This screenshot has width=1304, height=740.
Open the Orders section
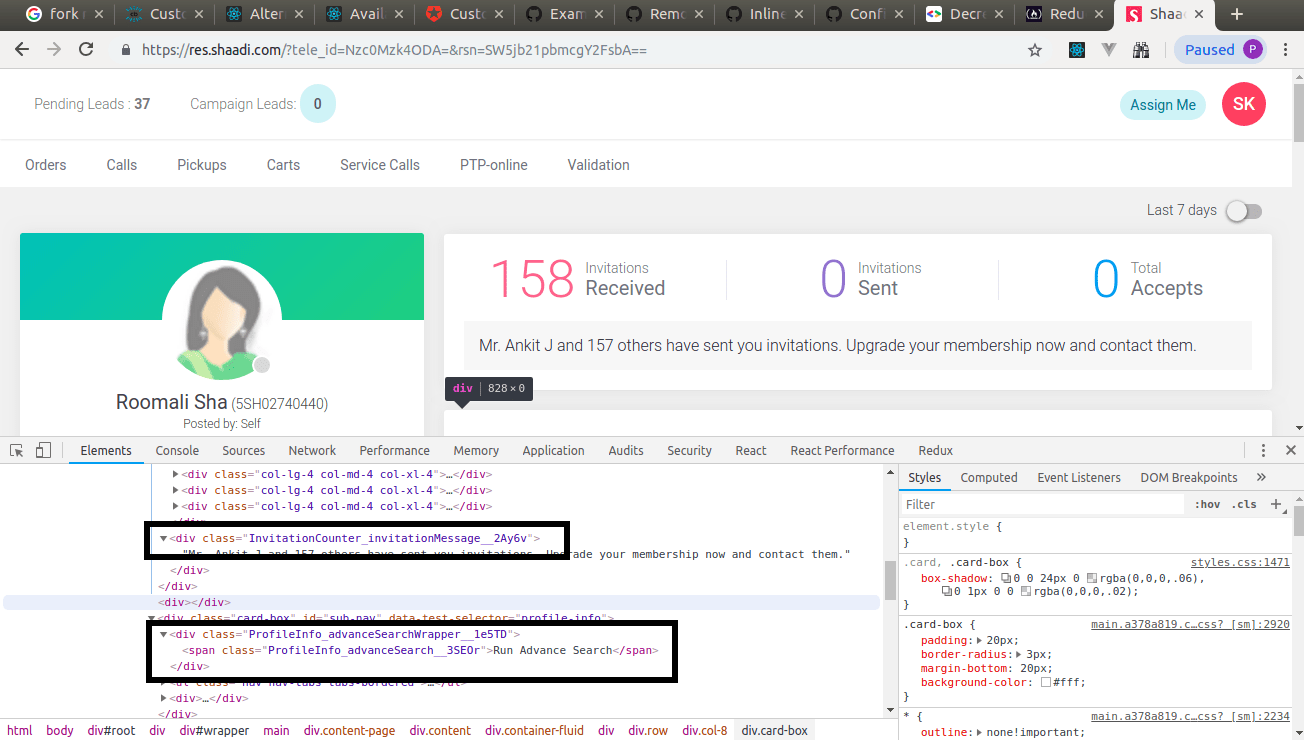point(46,165)
